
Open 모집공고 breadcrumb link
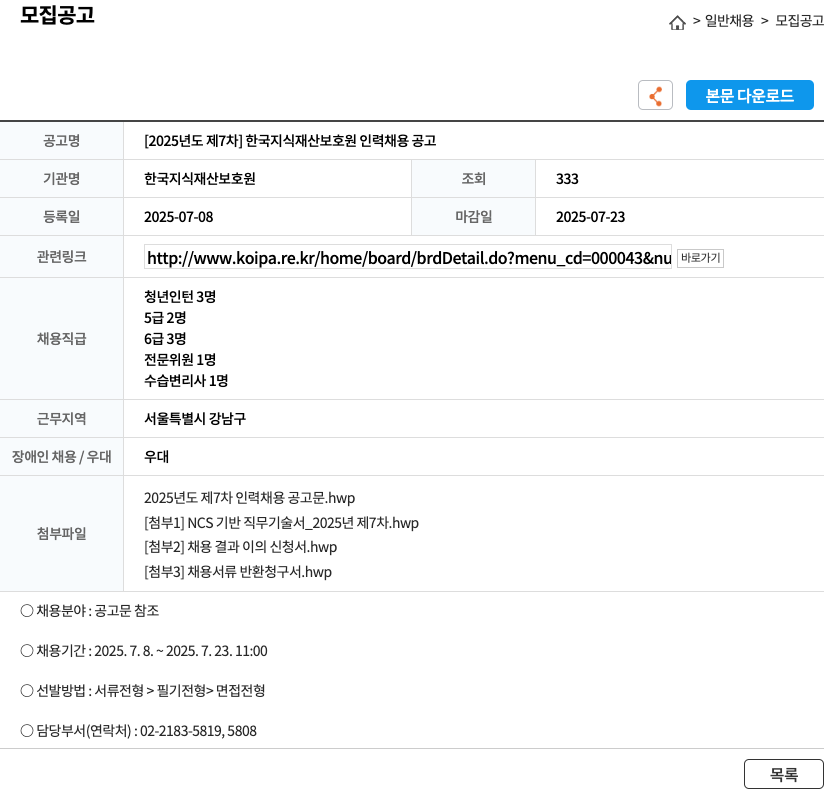click(799, 21)
